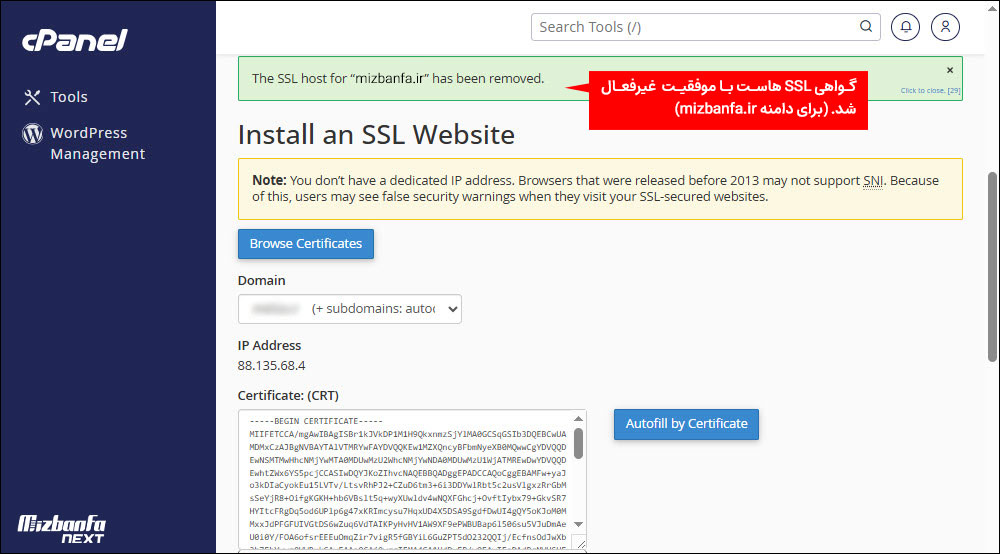Click the certificate textarea scroll down arrow
This screenshot has height=554, width=1000.
click(x=578, y=524)
